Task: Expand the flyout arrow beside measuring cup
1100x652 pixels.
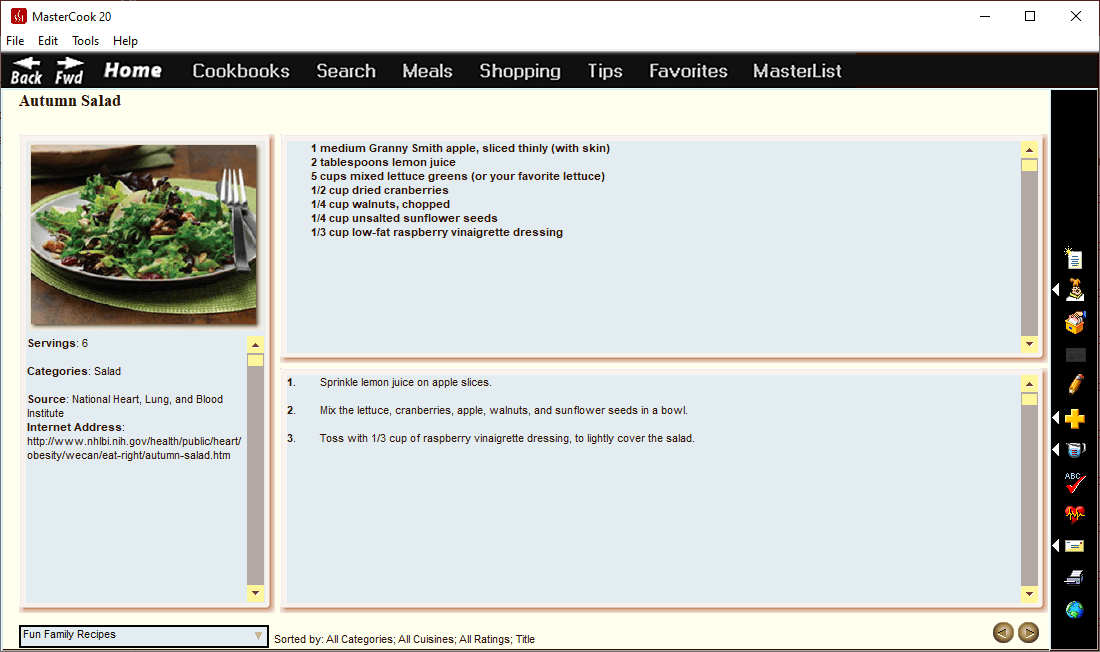Action: [1056, 449]
